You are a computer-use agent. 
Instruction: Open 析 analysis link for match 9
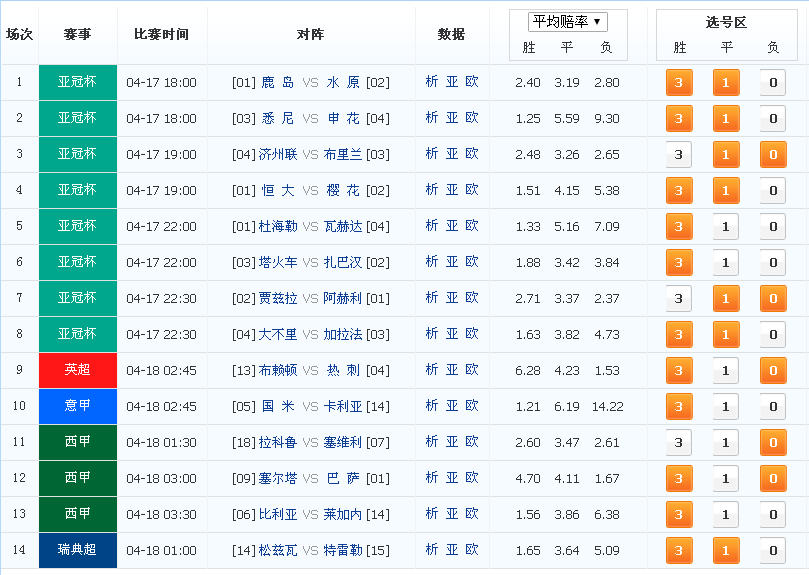tap(432, 370)
